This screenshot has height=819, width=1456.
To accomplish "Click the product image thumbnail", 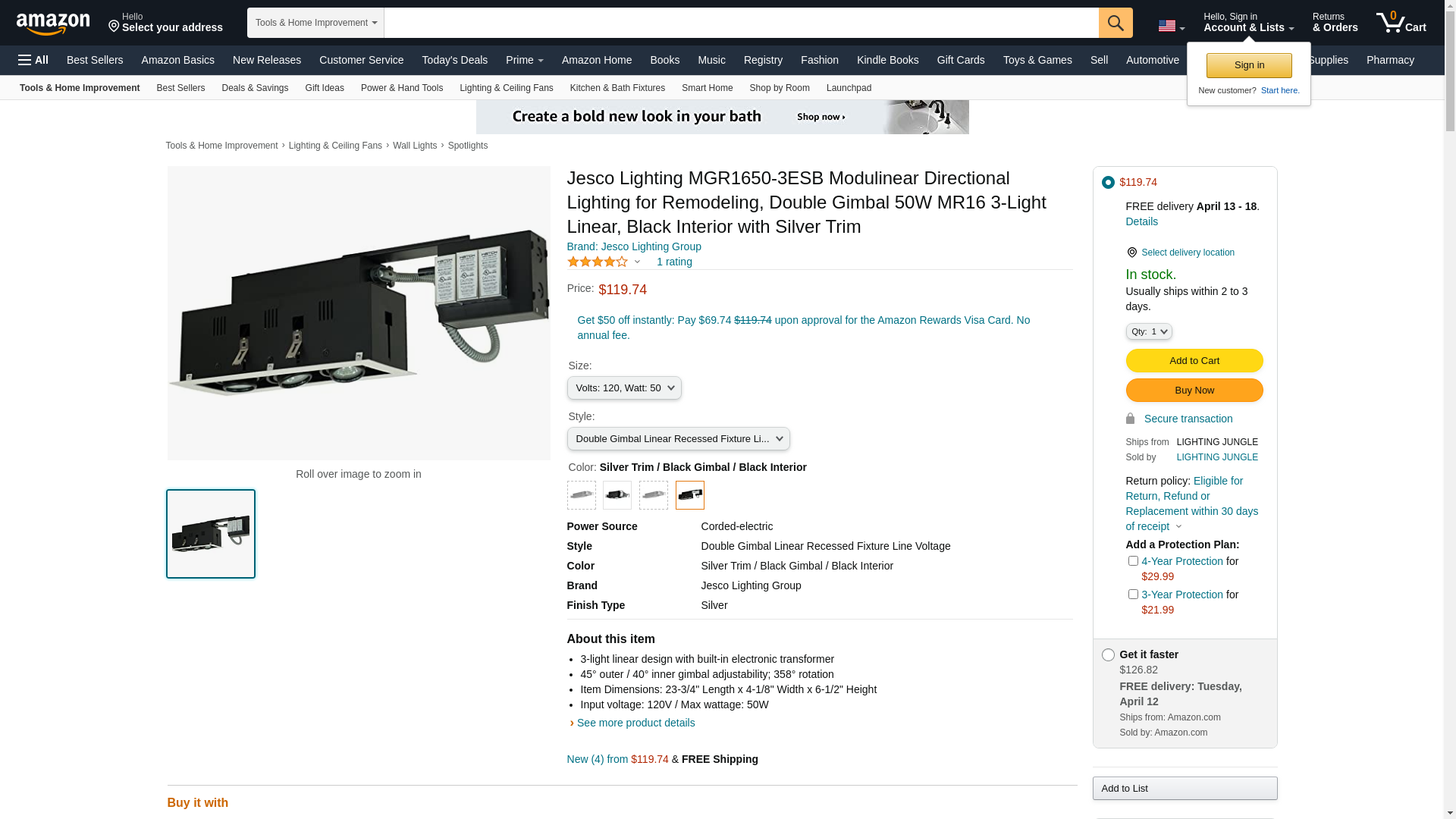I will point(211,534).
